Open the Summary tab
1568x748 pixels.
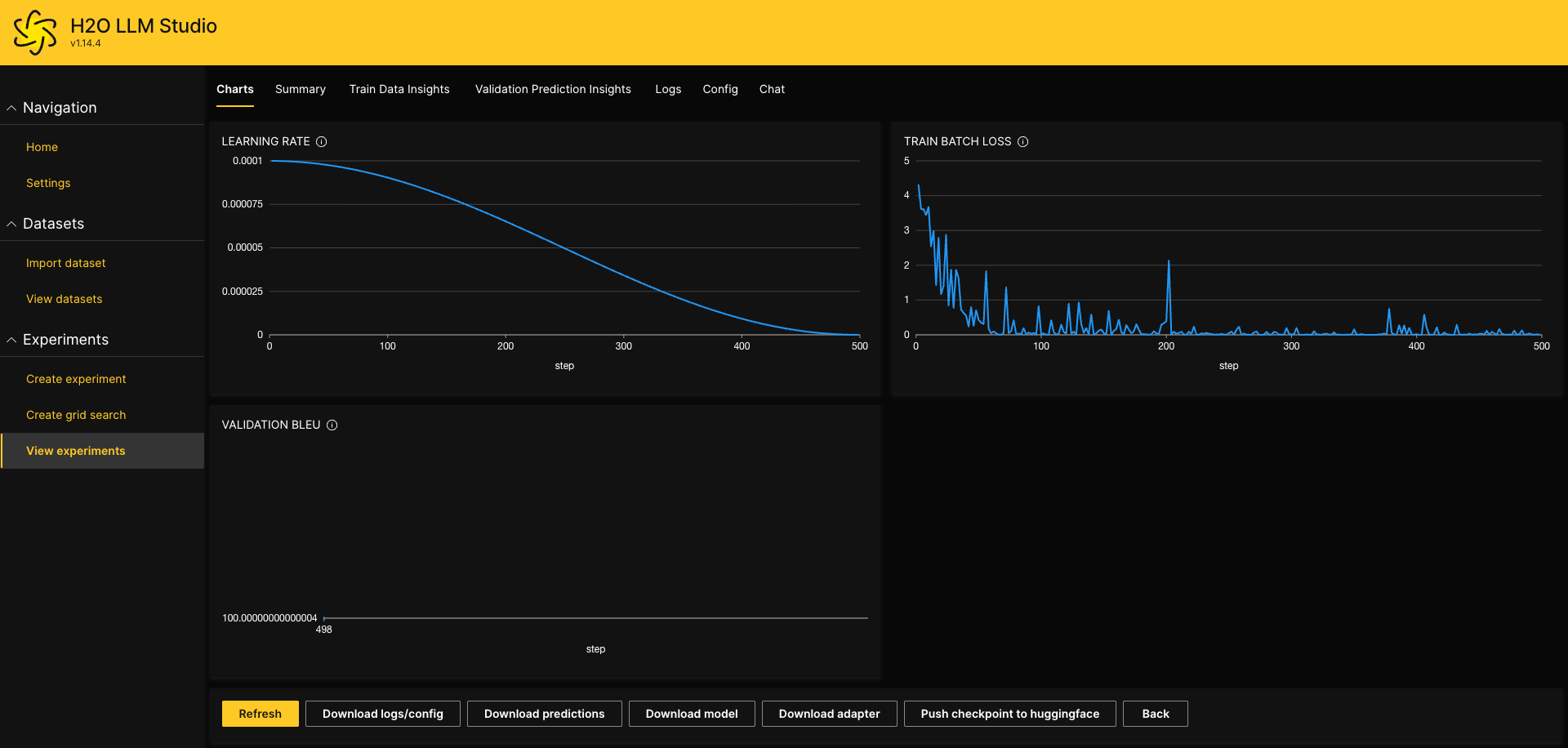pyautogui.click(x=301, y=89)
